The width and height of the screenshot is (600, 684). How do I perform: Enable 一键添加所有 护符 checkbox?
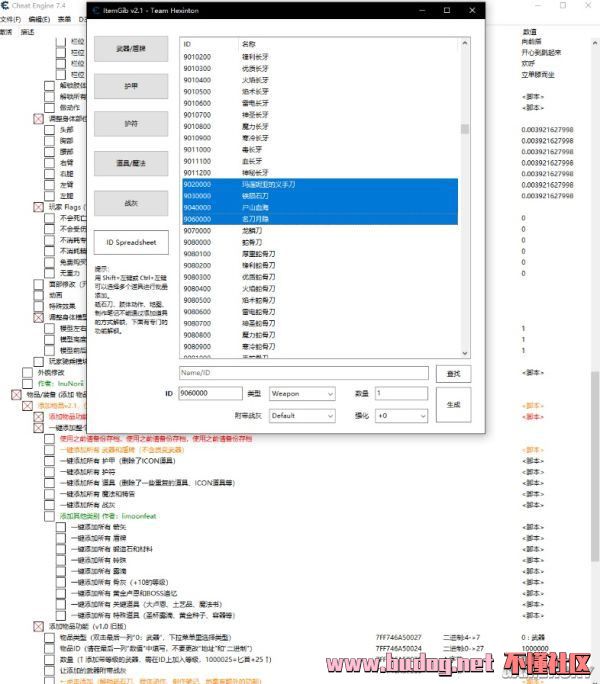pyautogui.click(x=50, y=472)
